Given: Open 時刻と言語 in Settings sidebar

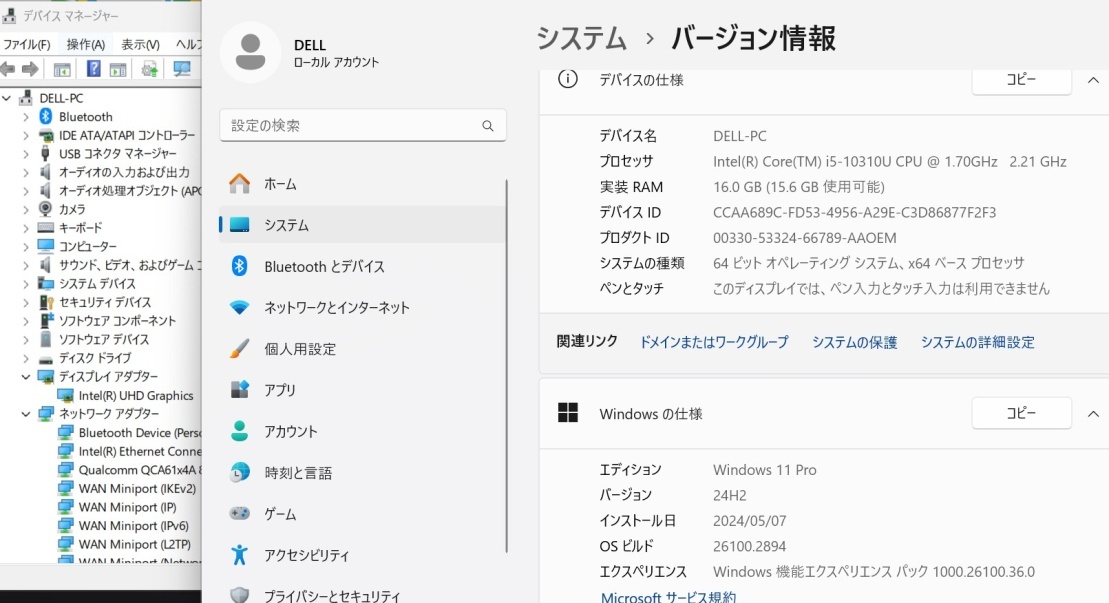Looking at the screenshot, I should [x=362, y=473].
